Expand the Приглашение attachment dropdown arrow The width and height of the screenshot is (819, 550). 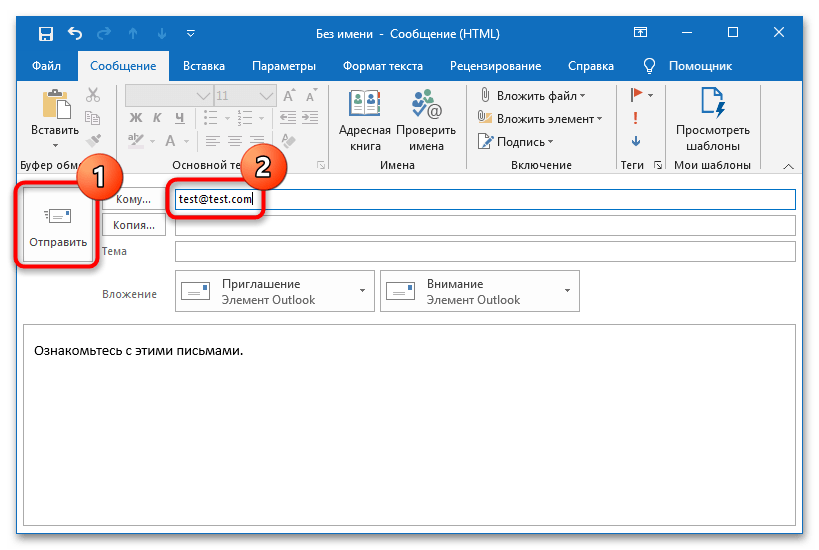[x=361, y=291]
